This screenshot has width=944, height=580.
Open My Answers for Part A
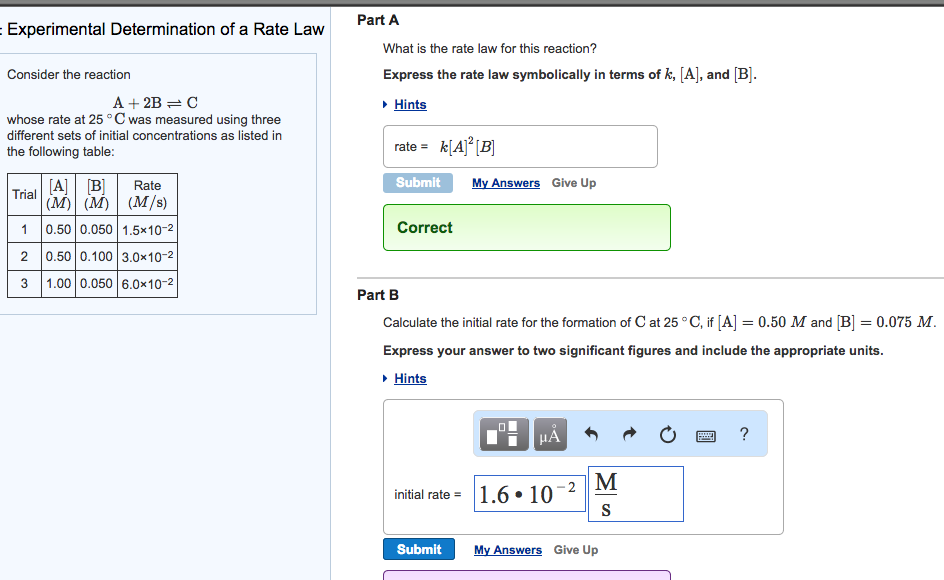pos(505,183)
